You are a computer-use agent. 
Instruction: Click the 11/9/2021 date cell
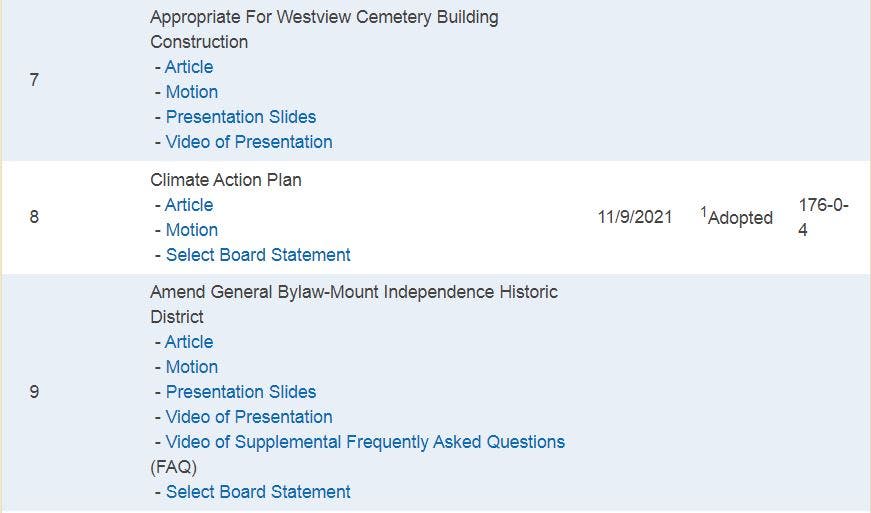[635, 217]
